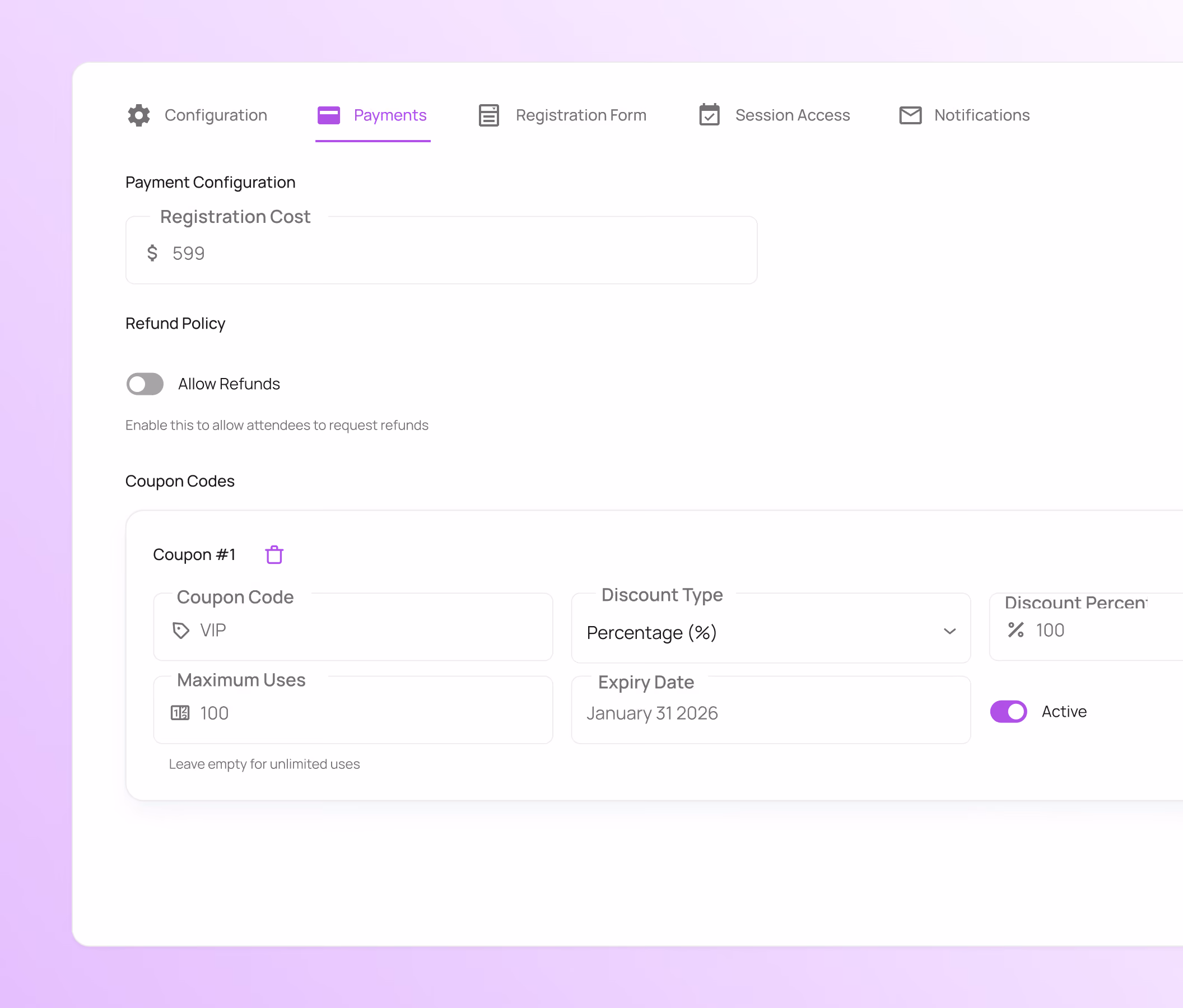Click the Coupon Codes heading
The width and height of the screenshot is (1183, 1008).
[x=180, y=481]
